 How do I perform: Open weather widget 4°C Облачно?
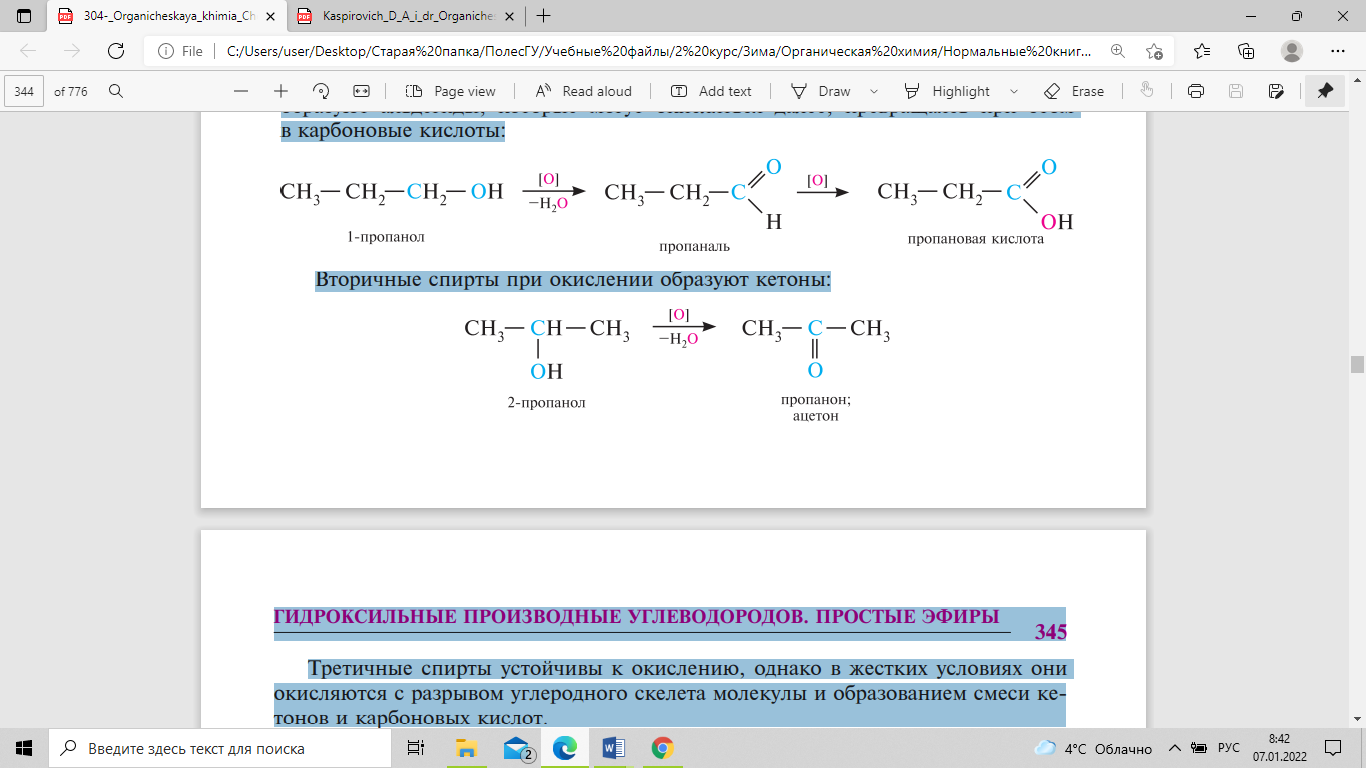tap(1093, 748)
